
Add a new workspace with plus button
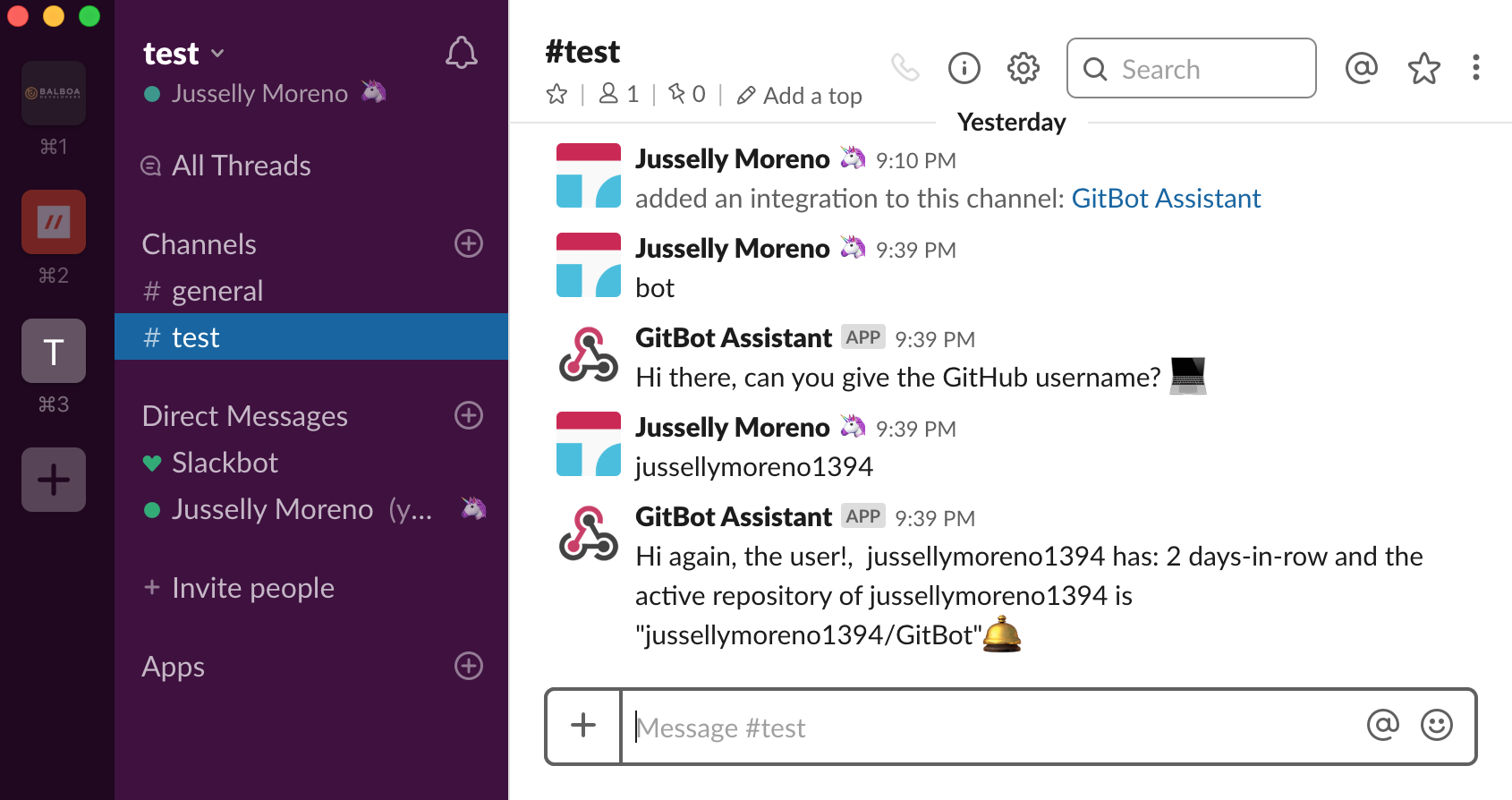[x=54, y=480]
